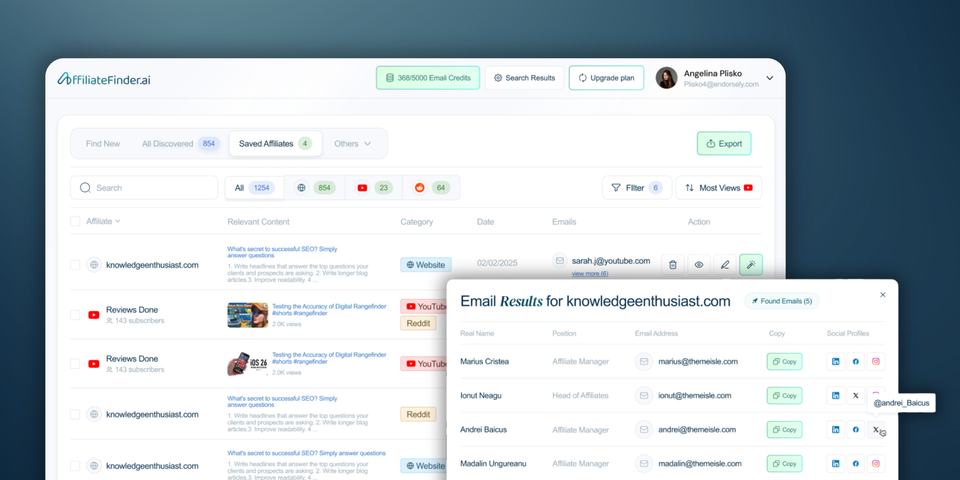This screenshot has width=960, height=480.
Task: Expand view more (6) emails
Action: point(590,274)
